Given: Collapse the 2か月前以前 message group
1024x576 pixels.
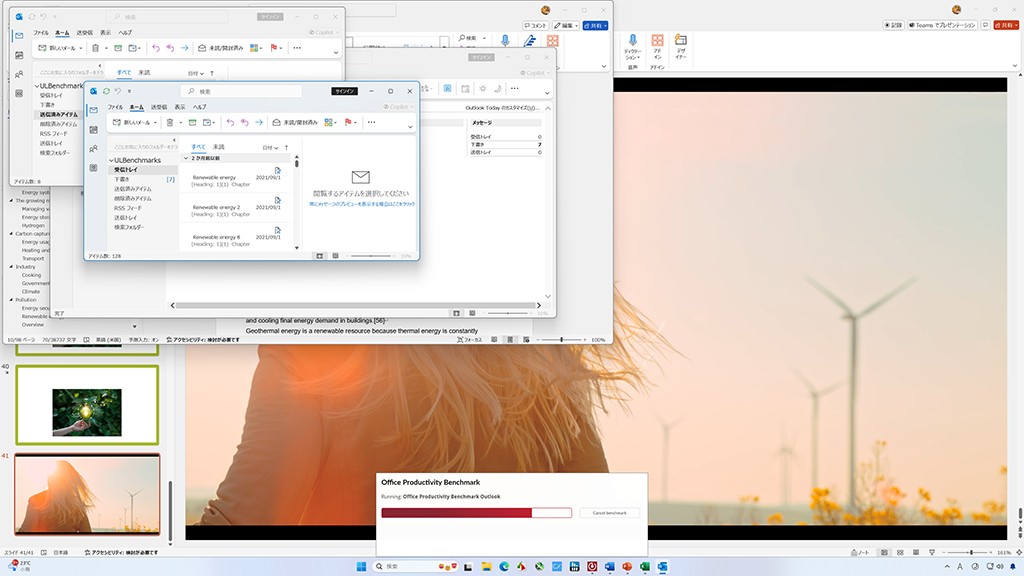Looking at the screenshot, I should tap(185, 158).
